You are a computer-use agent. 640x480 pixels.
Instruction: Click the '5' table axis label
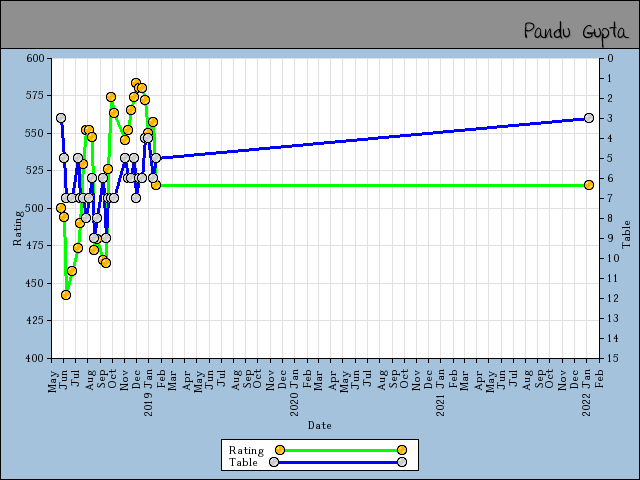pyautogui.click(x=611, y=158)
